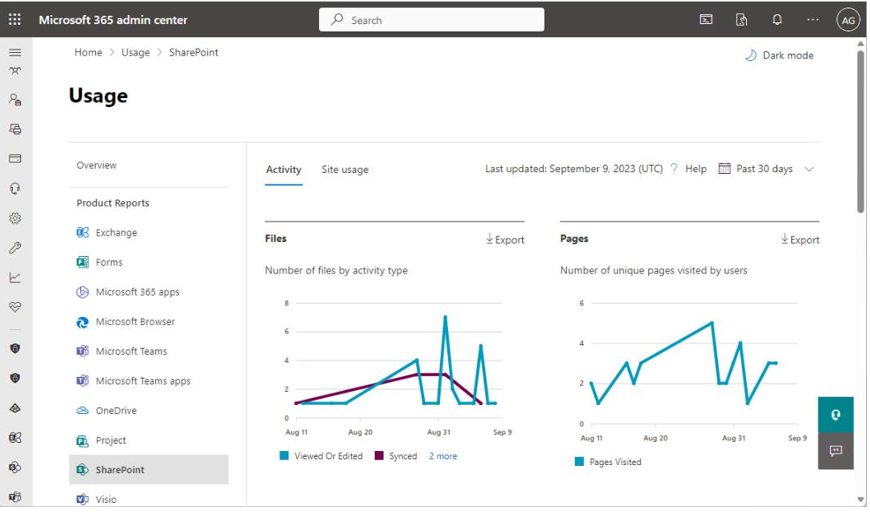Click the Microsoft Browser Edge icon
Screen dimensions: 870x512
[83, 322]
